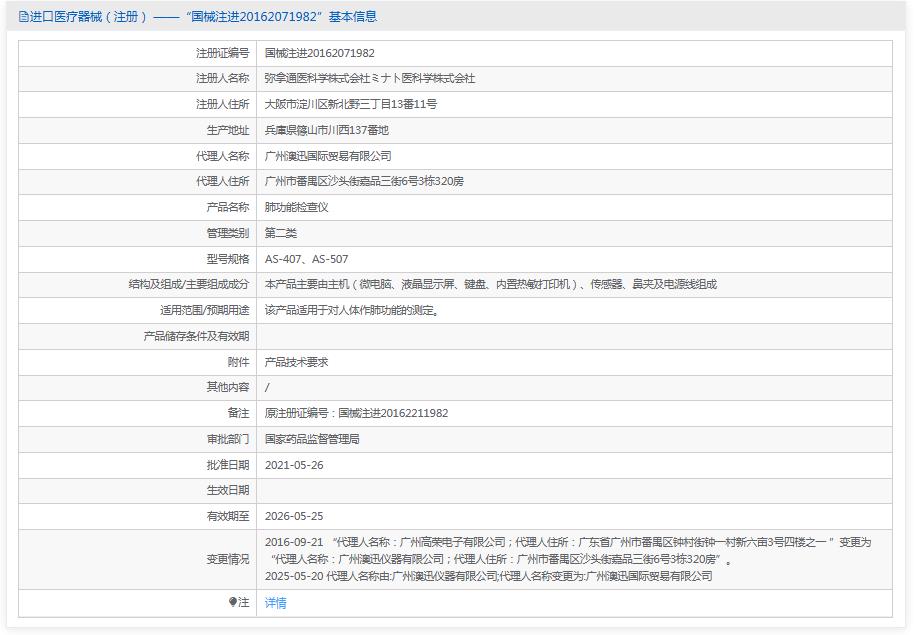This screenshot has width=915, height=635.
Task: Click approval authority 国家药品监督管理局
Action: point(312,439)
